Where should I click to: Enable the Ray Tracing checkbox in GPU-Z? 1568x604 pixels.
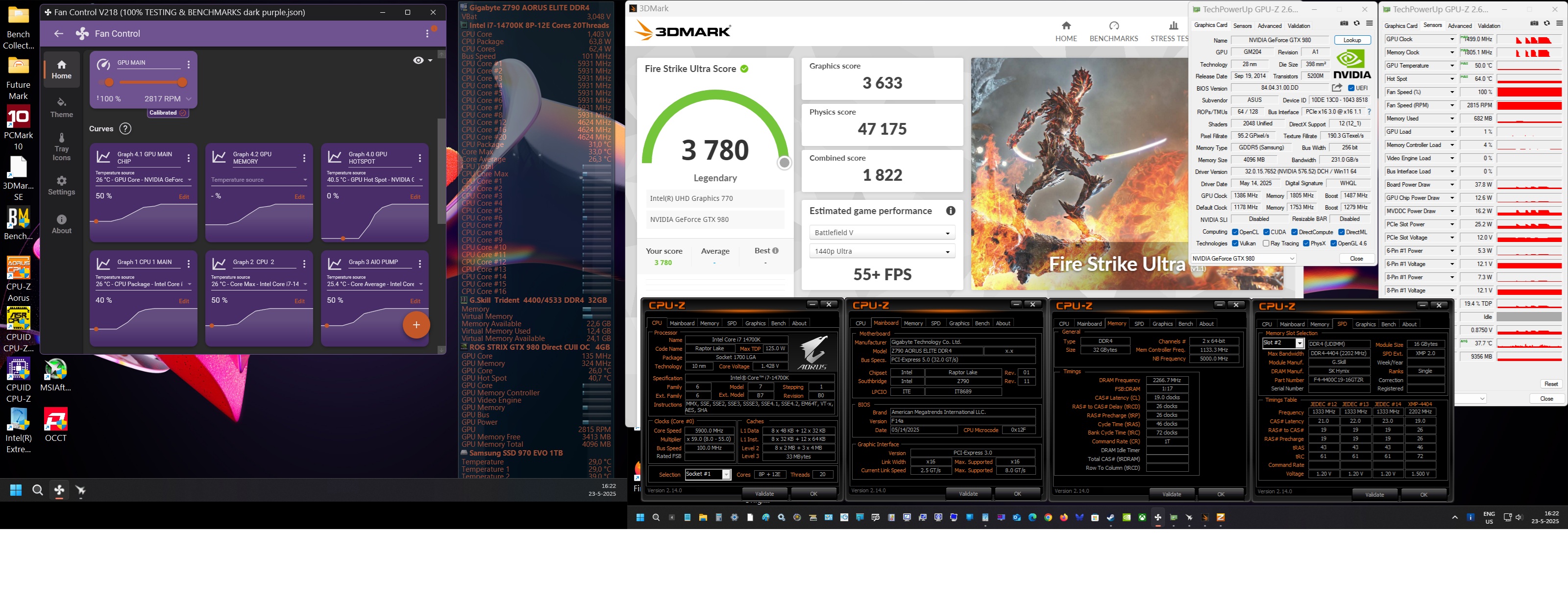coord(1266,243)
